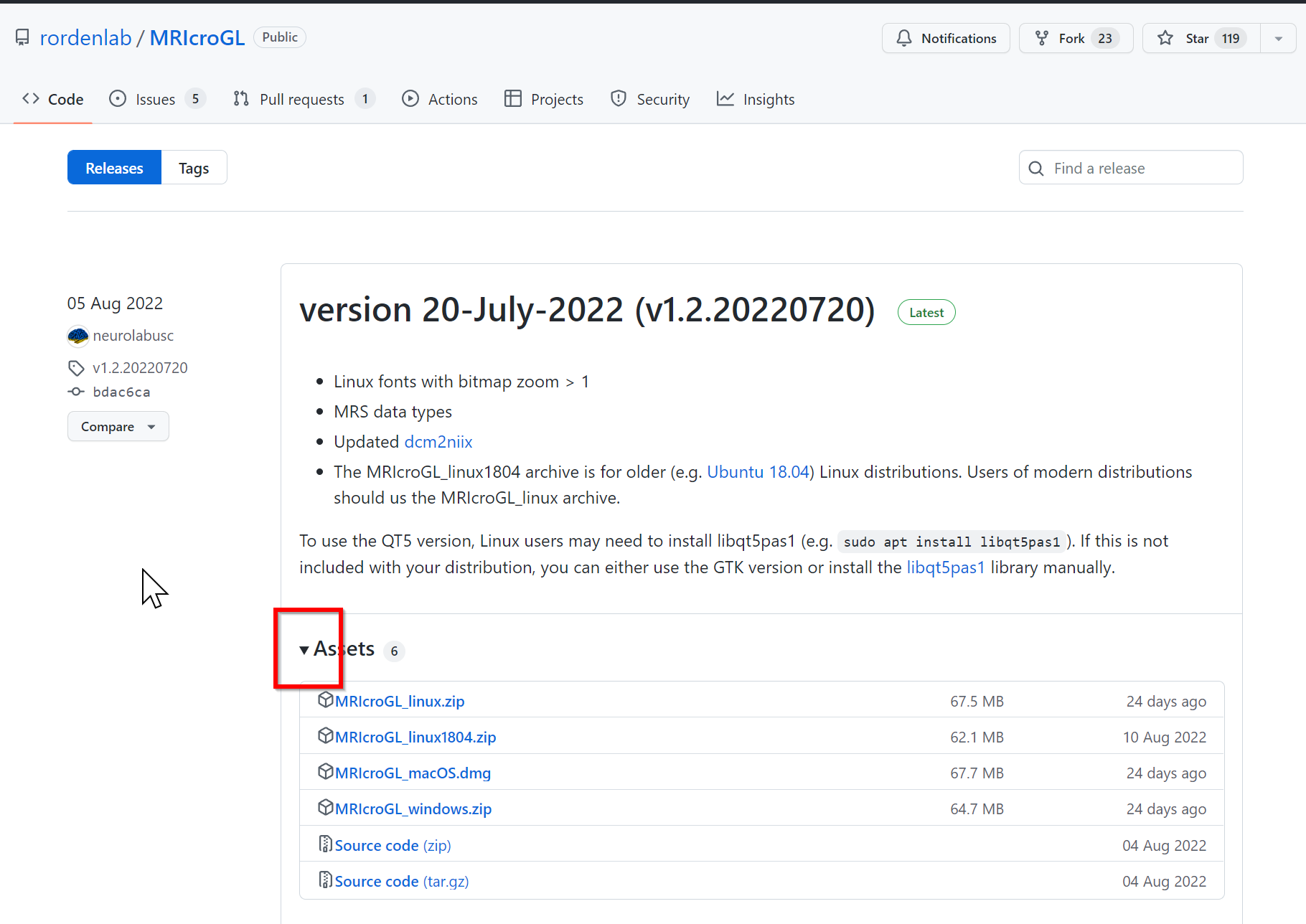
Task: Open the version 20-July-2022 release title
Action: coord(587,310)
